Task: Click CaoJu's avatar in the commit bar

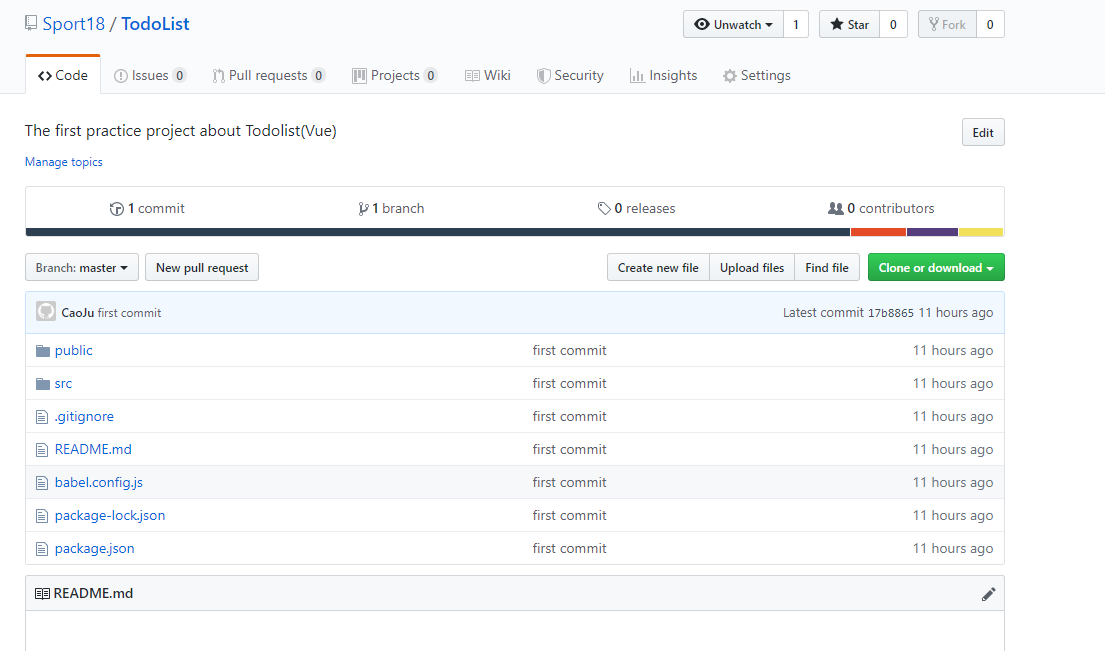Action: pos(46,311)
